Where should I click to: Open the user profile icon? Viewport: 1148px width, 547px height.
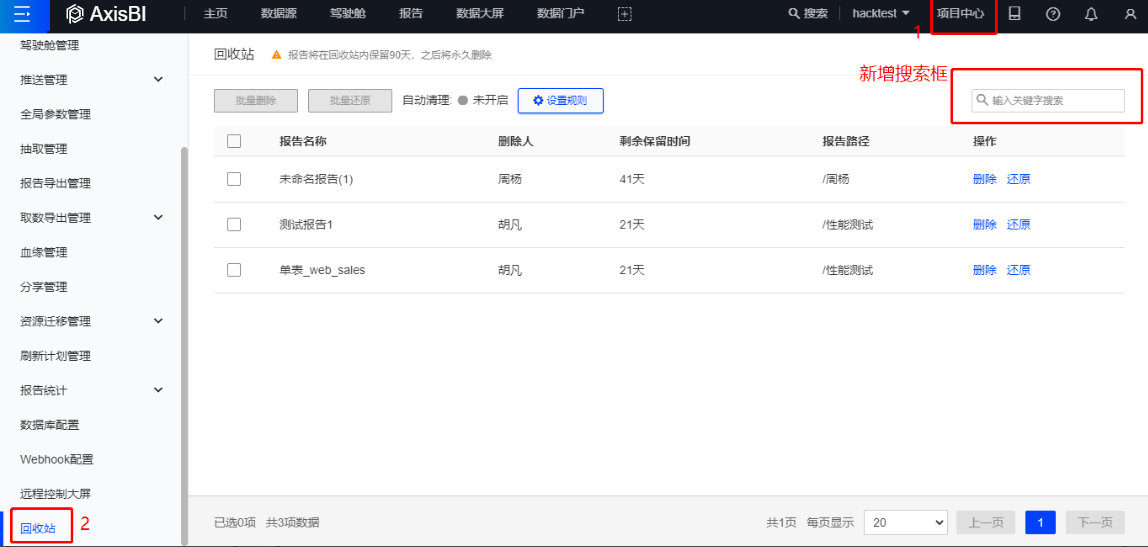click(x=1130, y=14)
